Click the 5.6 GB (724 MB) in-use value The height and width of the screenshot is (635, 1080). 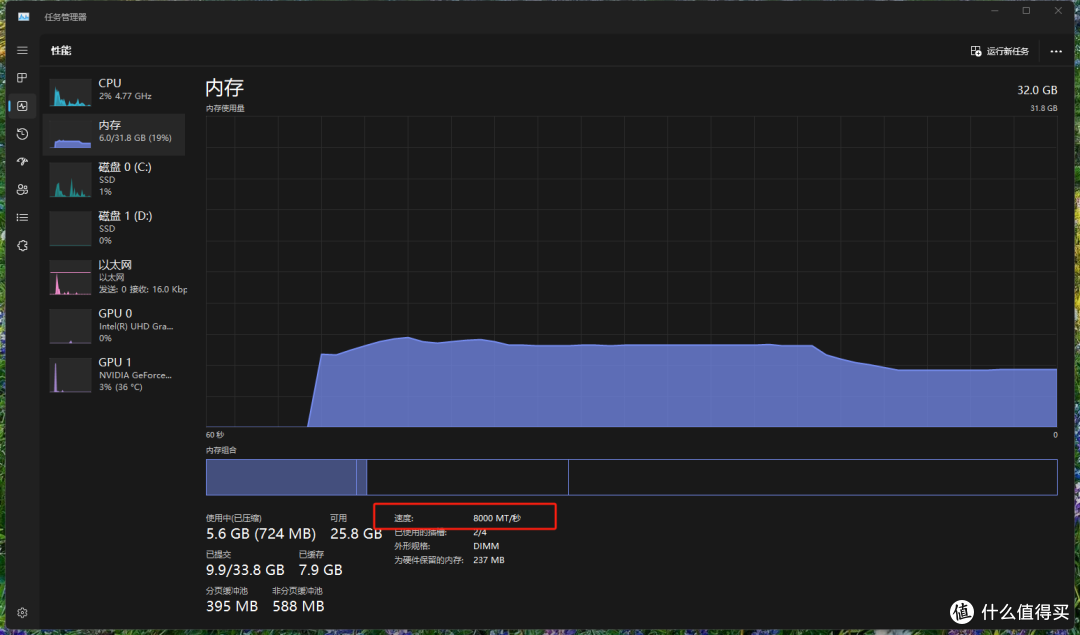click(x=260, y=534)
